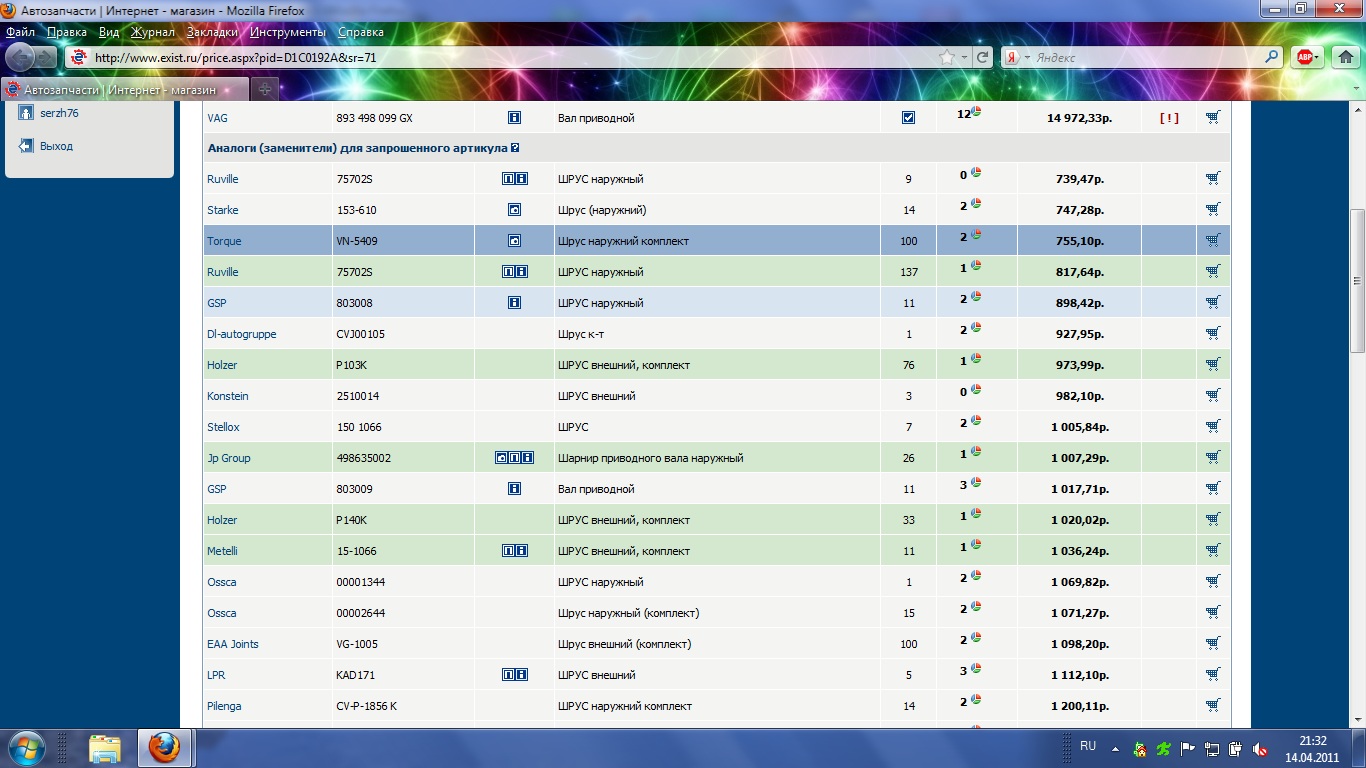Open the Вид menu
Viewport: 1366px width, 768px height.
[x=109, y=32]
